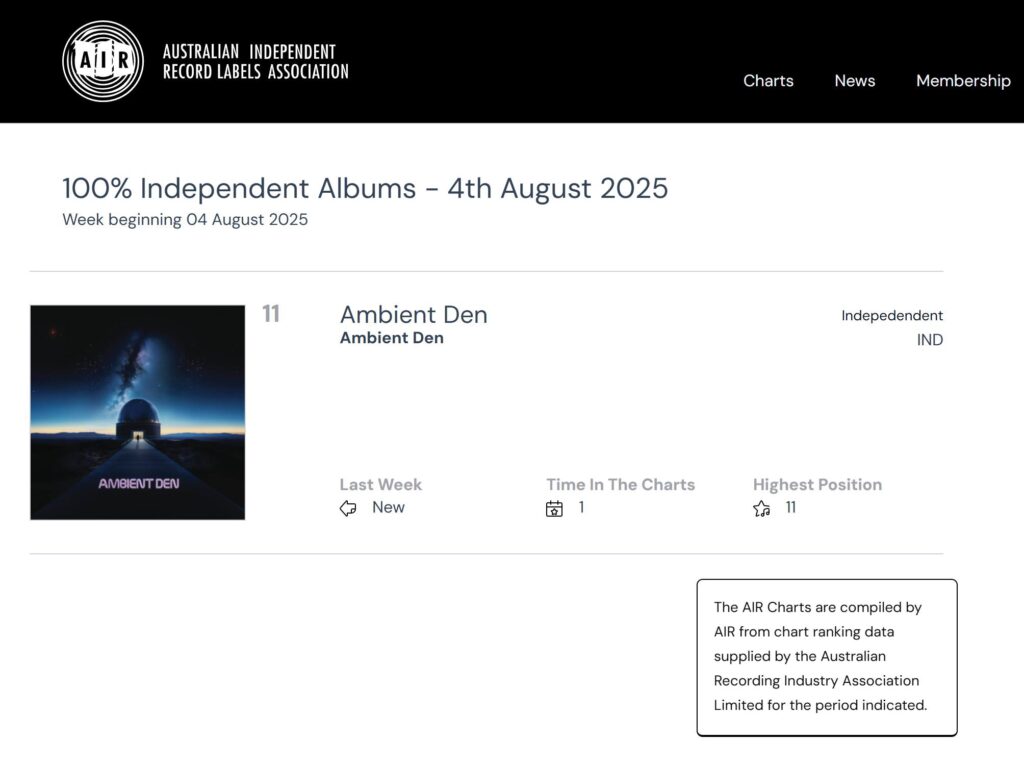Click the Last Week arrow icon
This screenshot has height=765, width=1024.
348,509
